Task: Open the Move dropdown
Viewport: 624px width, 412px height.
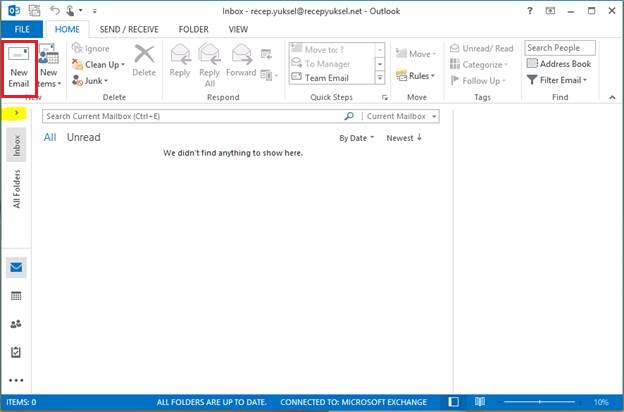Action: click(x=416, y=54)
